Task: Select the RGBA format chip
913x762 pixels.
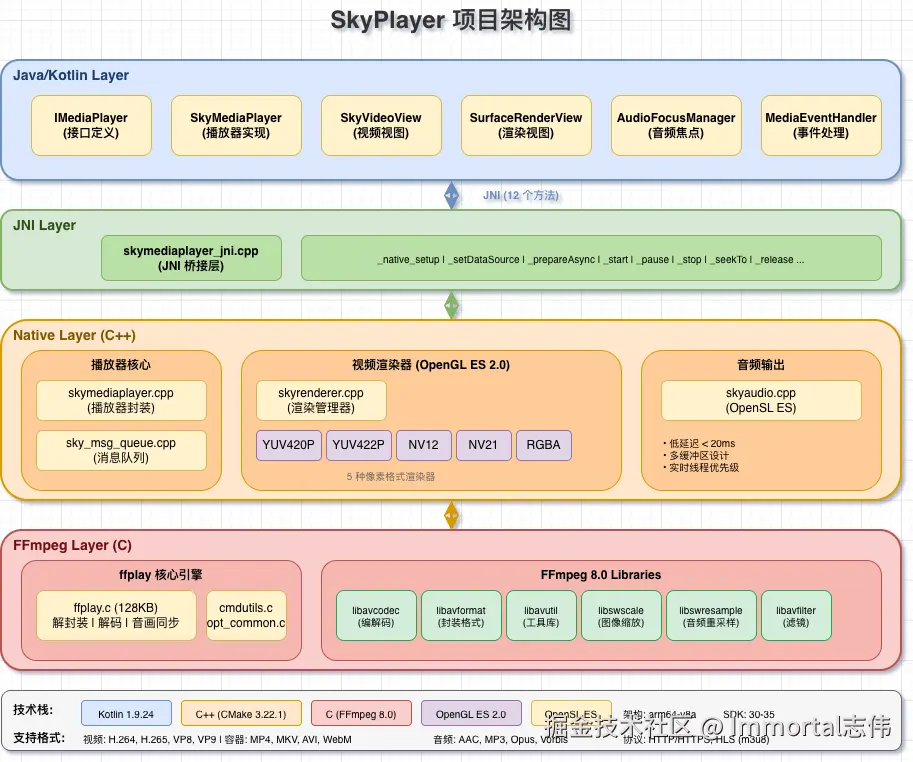Action: (543, 445)
